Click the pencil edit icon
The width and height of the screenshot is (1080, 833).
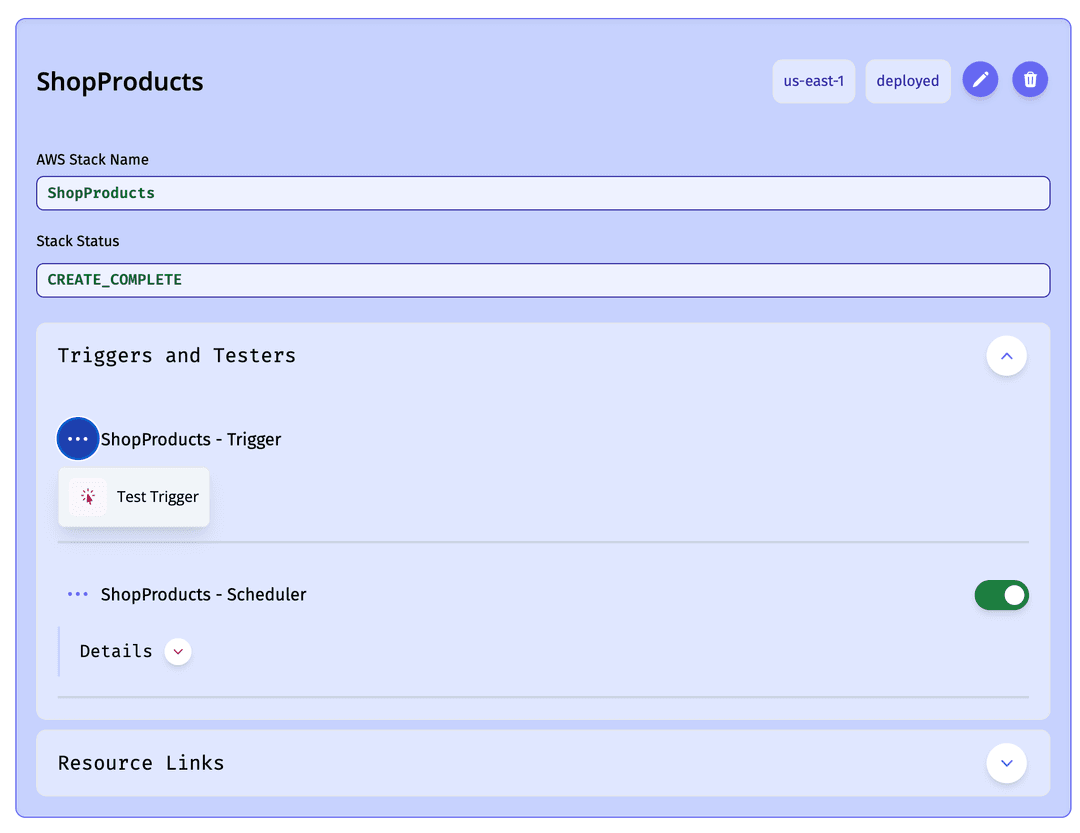pos(980,80)
